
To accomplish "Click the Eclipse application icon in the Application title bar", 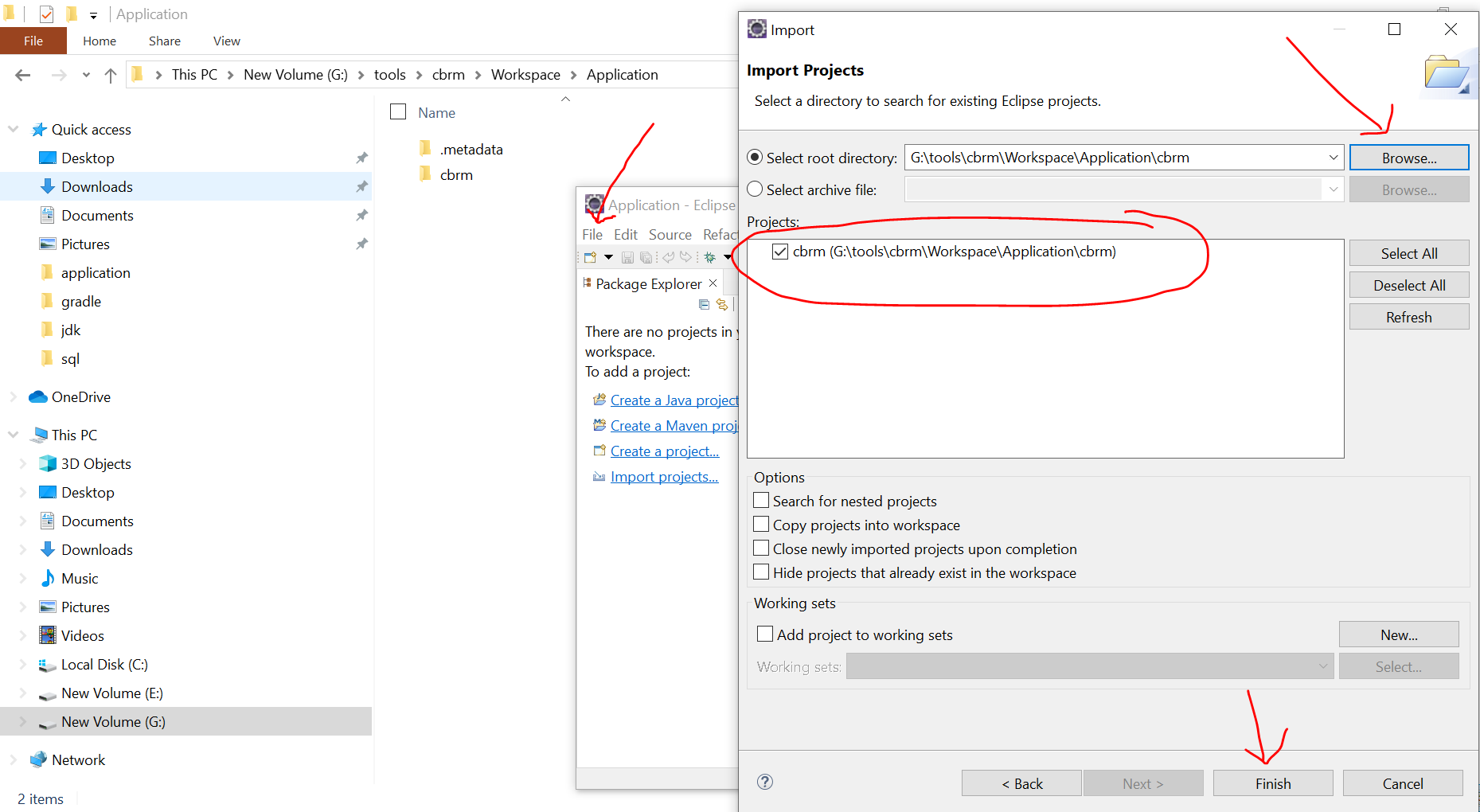I will 595,205.
